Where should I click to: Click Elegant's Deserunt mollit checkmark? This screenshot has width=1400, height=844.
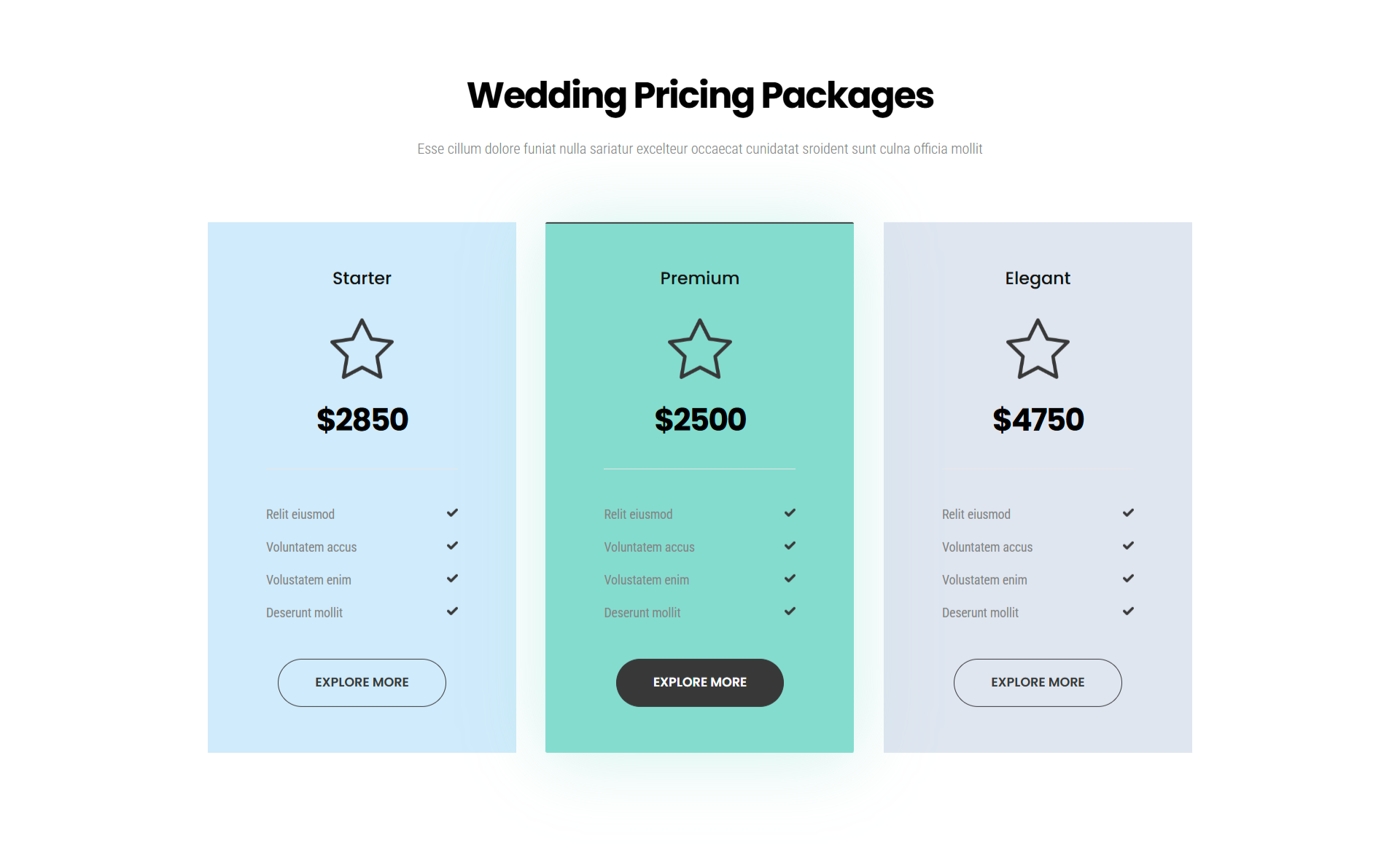tap(1128, 611)
